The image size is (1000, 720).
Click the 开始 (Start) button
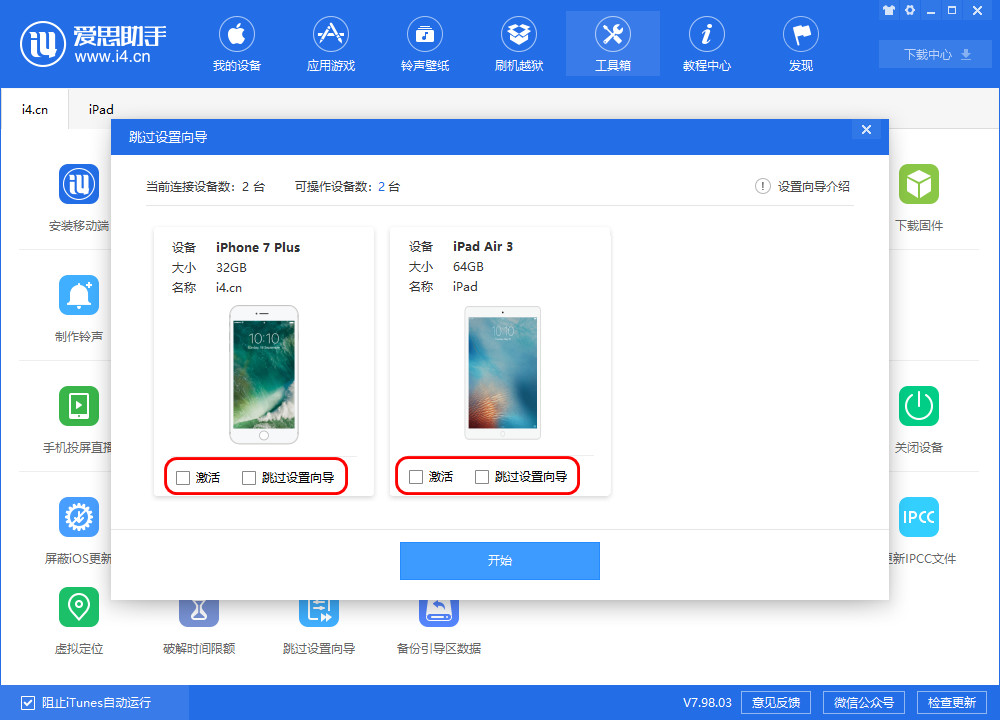point(499,560)
